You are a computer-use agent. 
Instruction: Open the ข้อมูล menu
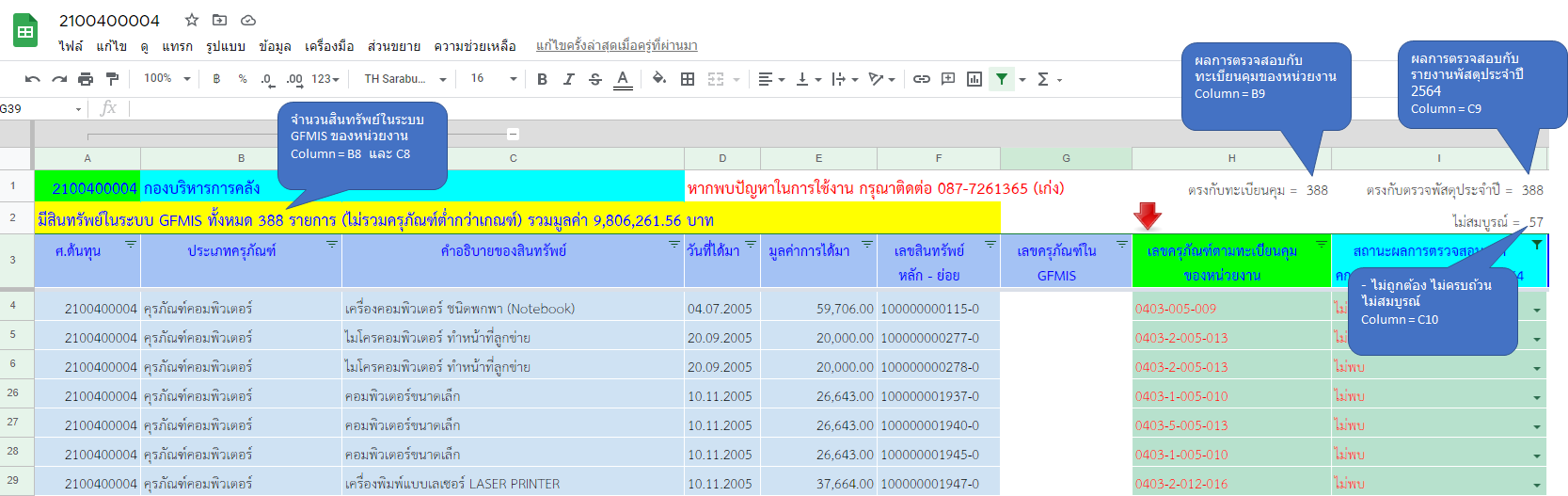[x=275, y=46]
